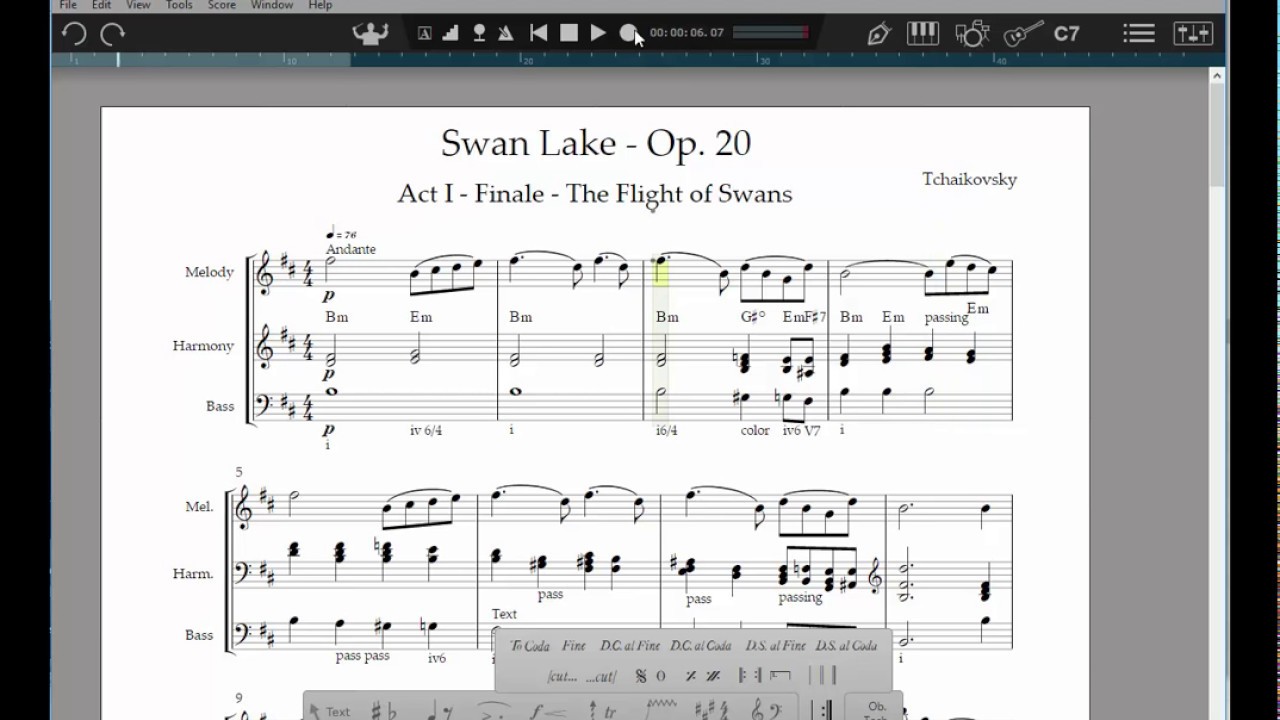Click the C7 chord symbol tool
This screenshot has height=720, width=1280.
coord(1067,34)
